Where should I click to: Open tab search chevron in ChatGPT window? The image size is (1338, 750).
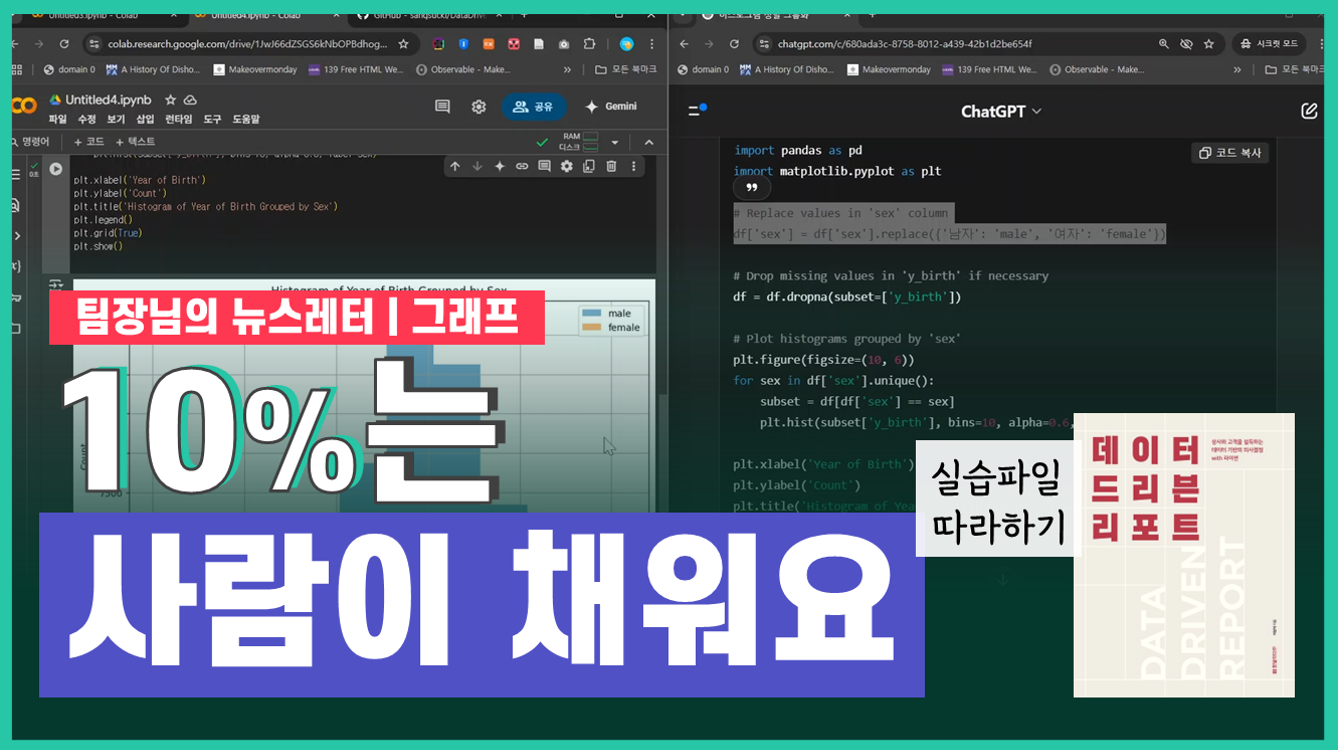coord(682,16)
